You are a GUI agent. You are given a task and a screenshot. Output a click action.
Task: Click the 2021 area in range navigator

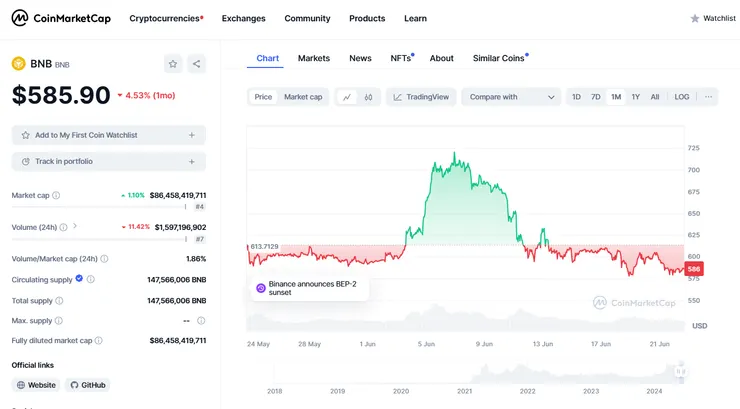[x=464, y=391]
